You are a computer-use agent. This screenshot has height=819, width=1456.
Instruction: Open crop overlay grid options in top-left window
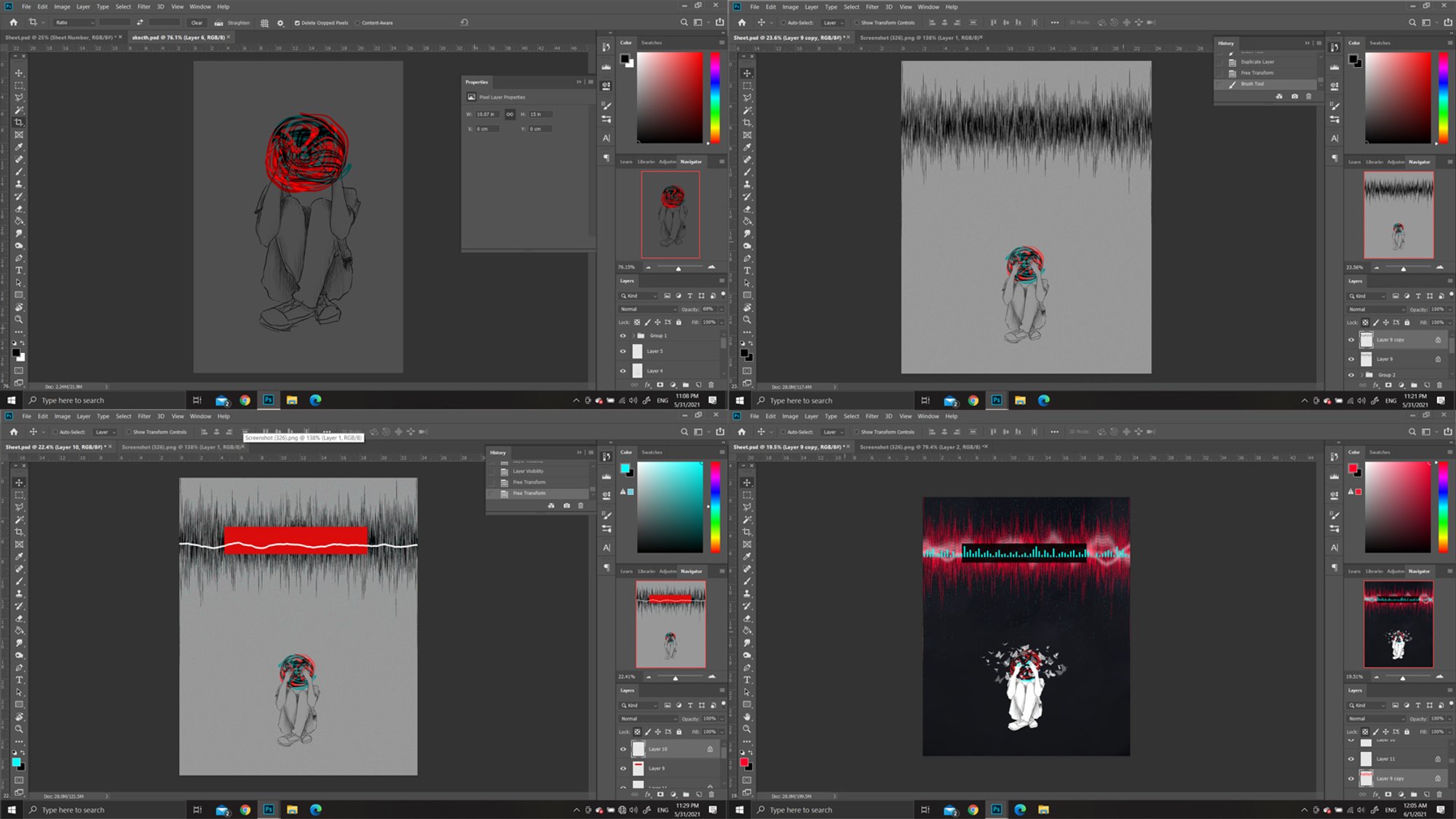coord(264,23)
